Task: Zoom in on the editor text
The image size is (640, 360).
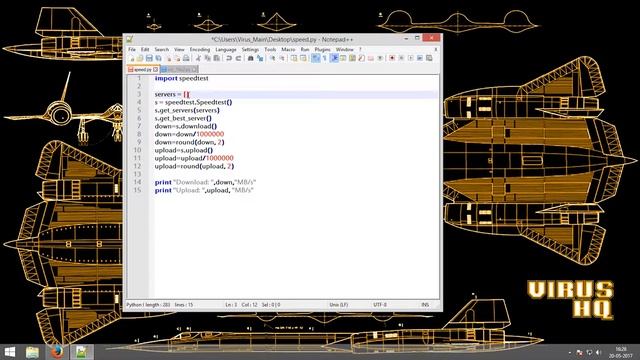Action: pyautogui.click(x=273, y=58)
